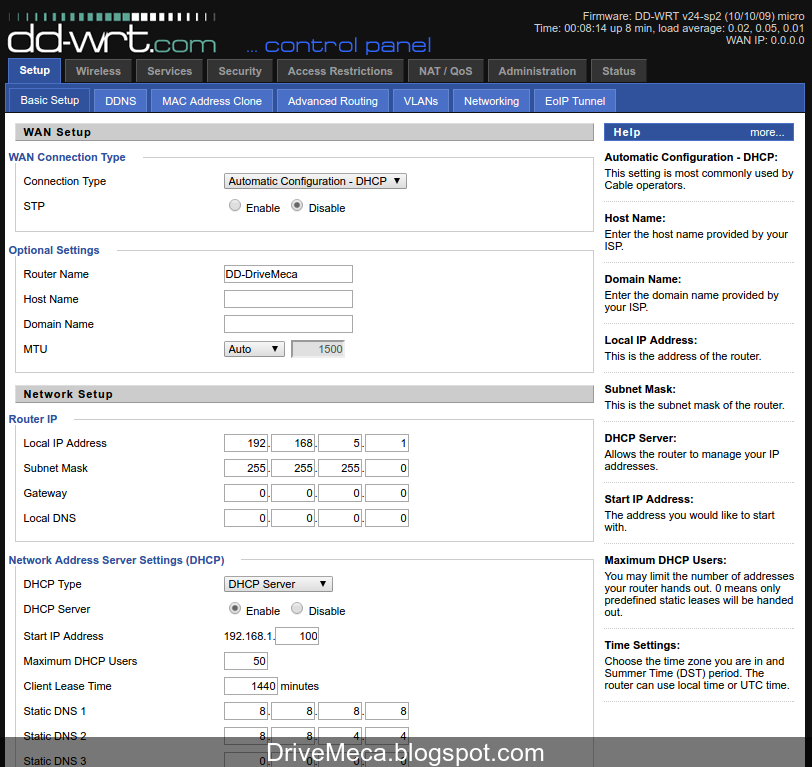The height and width of the screenshot is (767, 812).
Task: Go to the Security tab
Action: click(240, 71)
